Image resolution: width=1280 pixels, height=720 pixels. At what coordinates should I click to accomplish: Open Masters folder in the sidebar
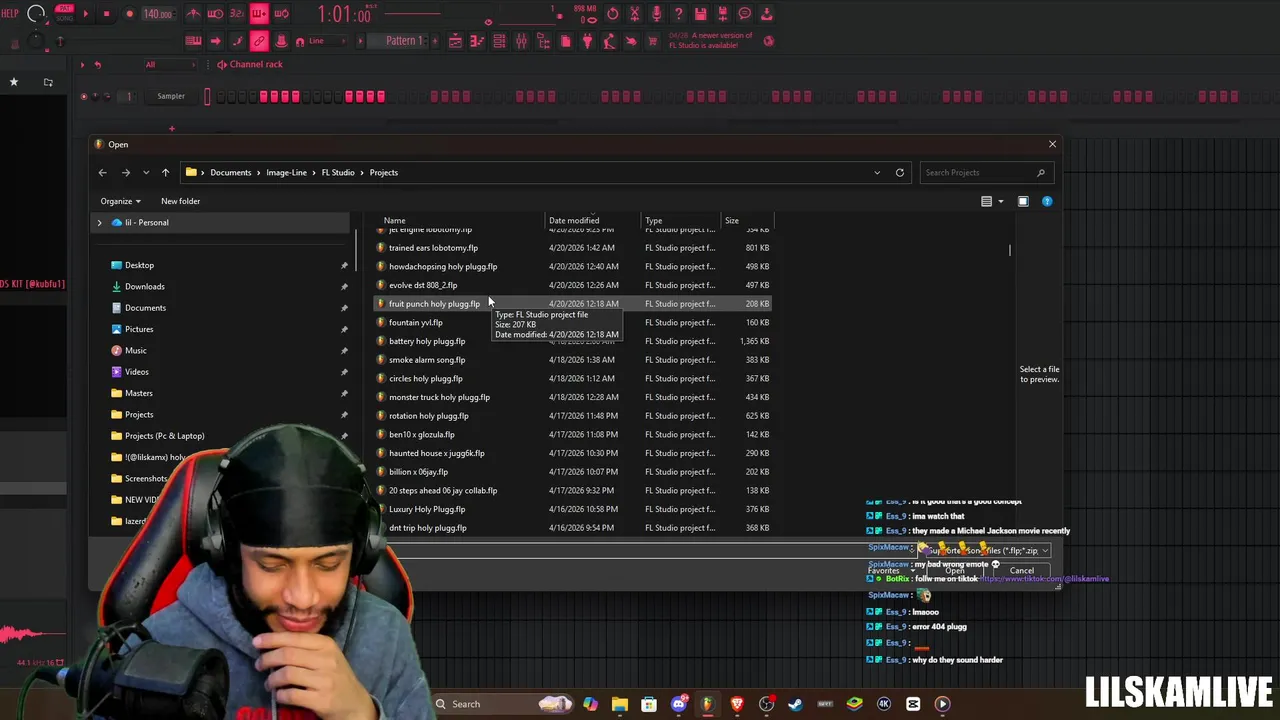[138, 393]
